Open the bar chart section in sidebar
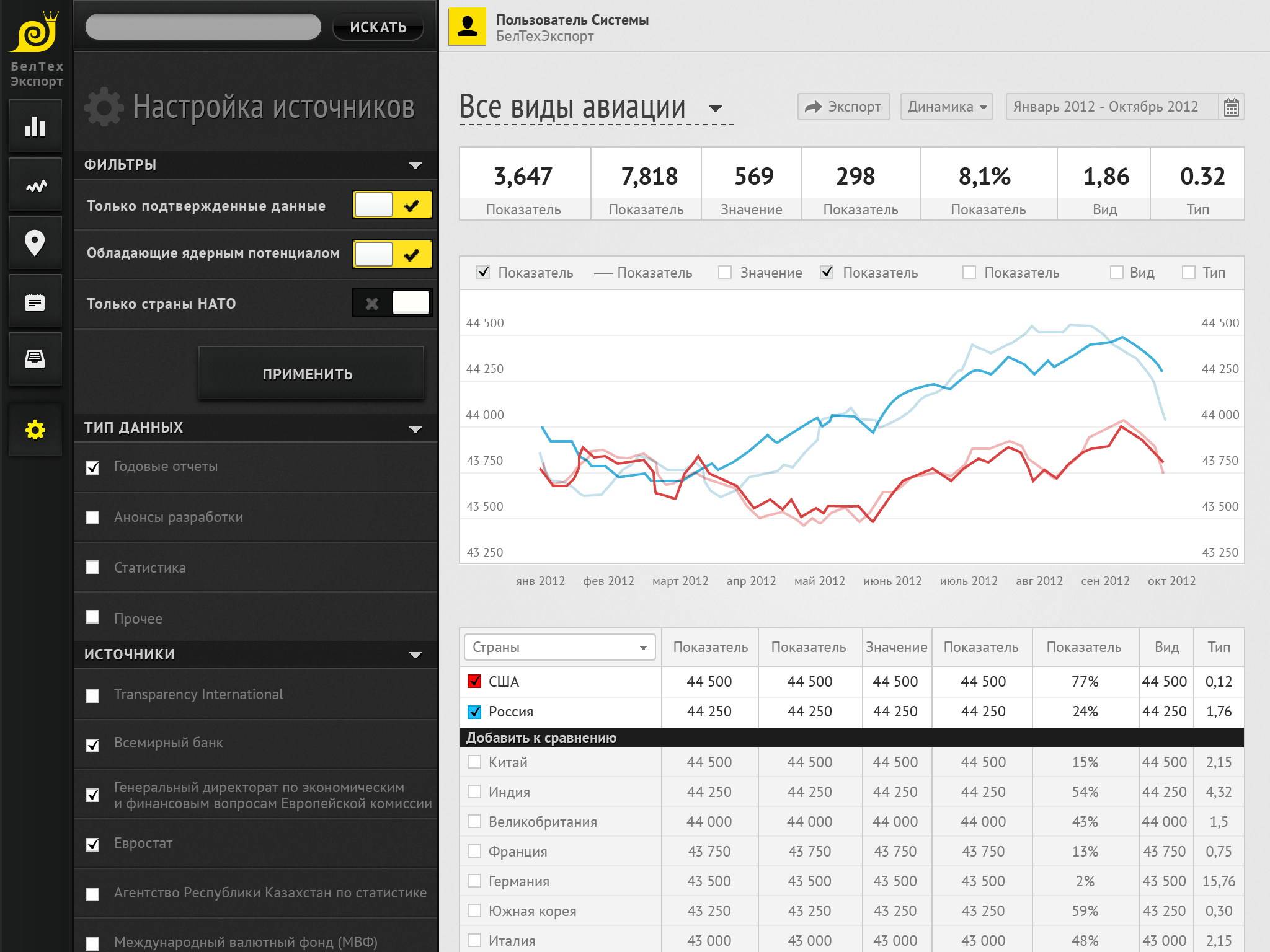 pyautogui.click(x=35, y=126)
